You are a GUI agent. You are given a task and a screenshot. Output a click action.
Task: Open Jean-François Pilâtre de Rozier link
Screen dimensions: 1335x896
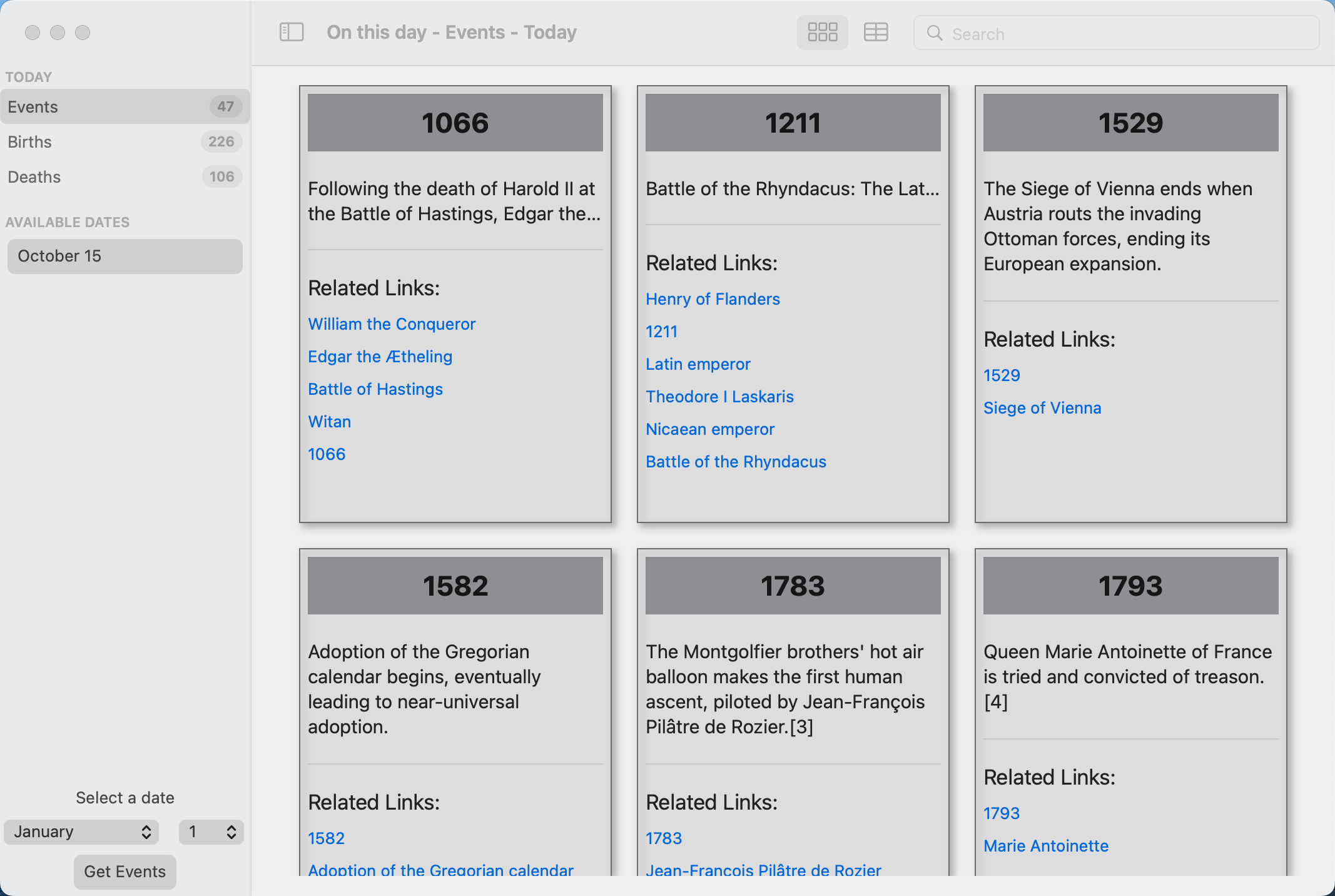click(763, 869)
